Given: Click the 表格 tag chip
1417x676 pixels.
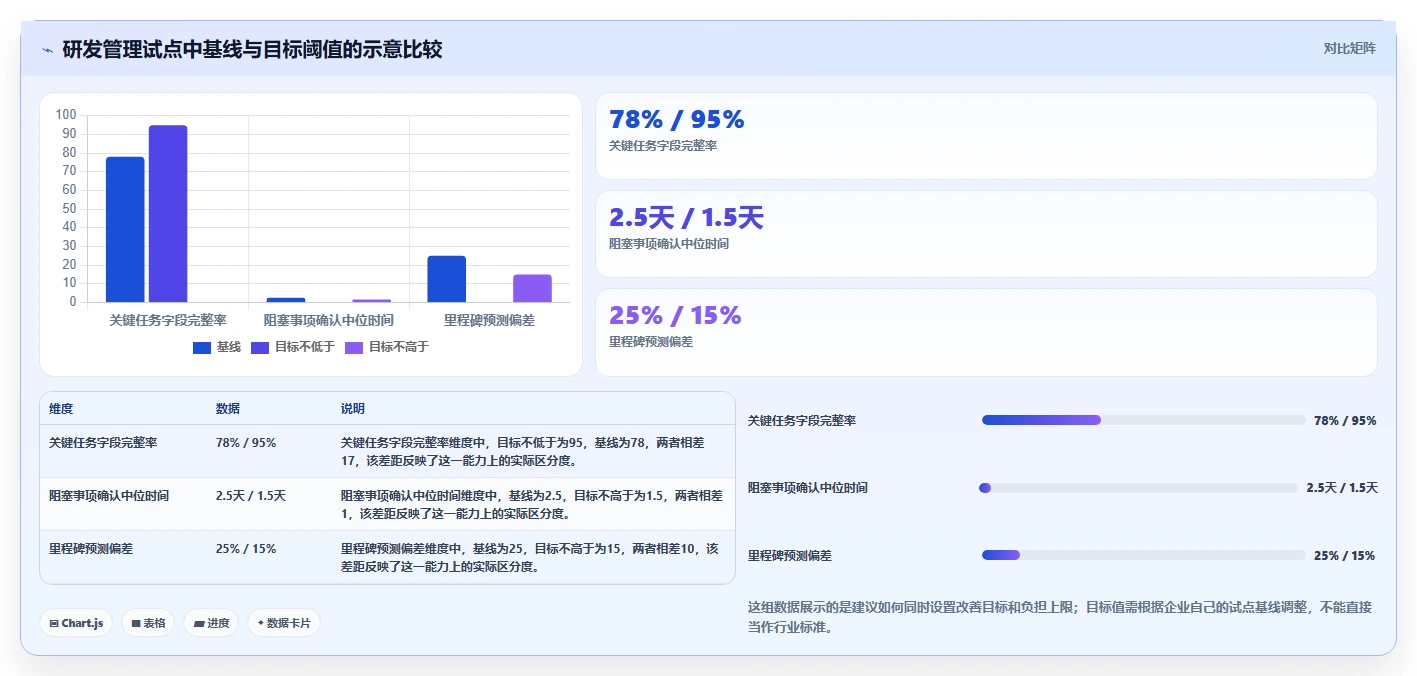Looking at the screenshot, I should point(148,623).
